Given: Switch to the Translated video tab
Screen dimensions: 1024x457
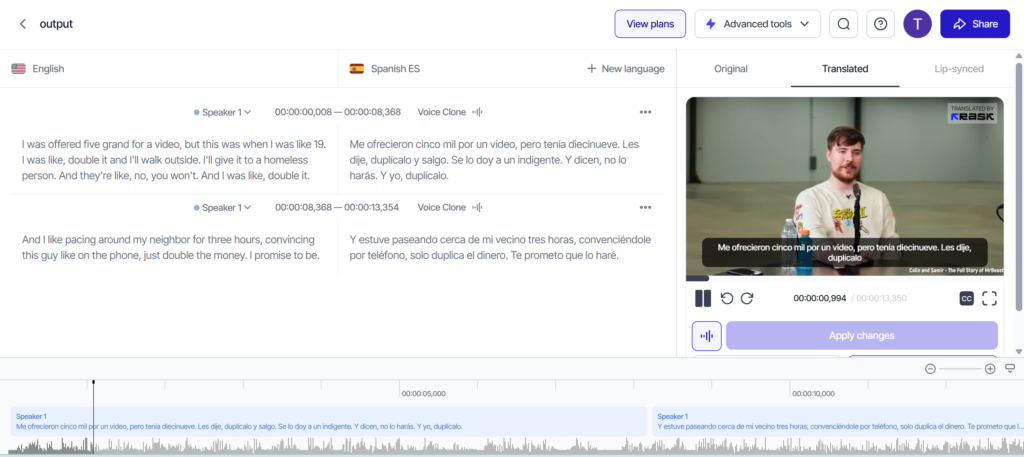Looking at the screenshot, I should [x=845, y=69].
